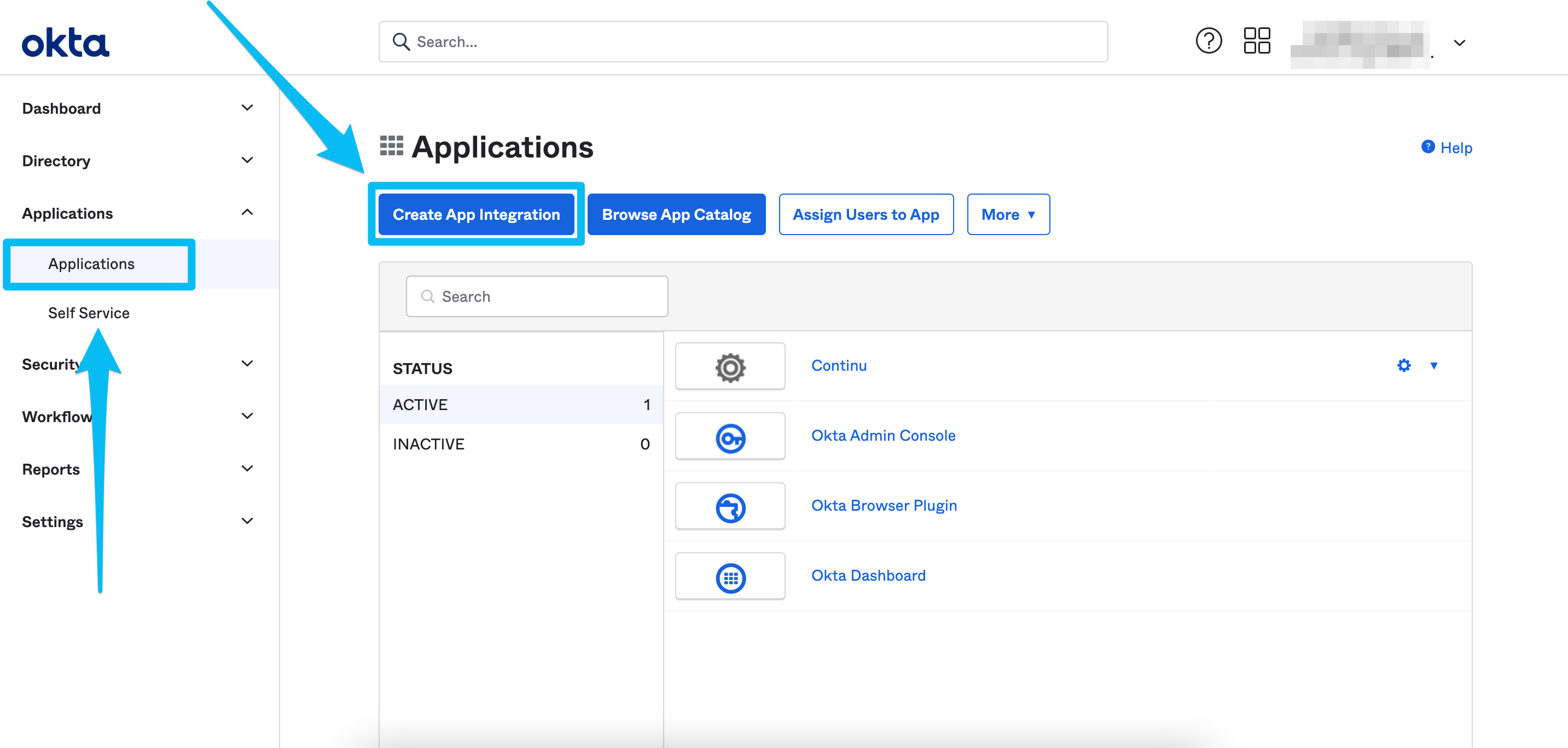Click the Dashboard label in sidebar

tap(61, 108)
